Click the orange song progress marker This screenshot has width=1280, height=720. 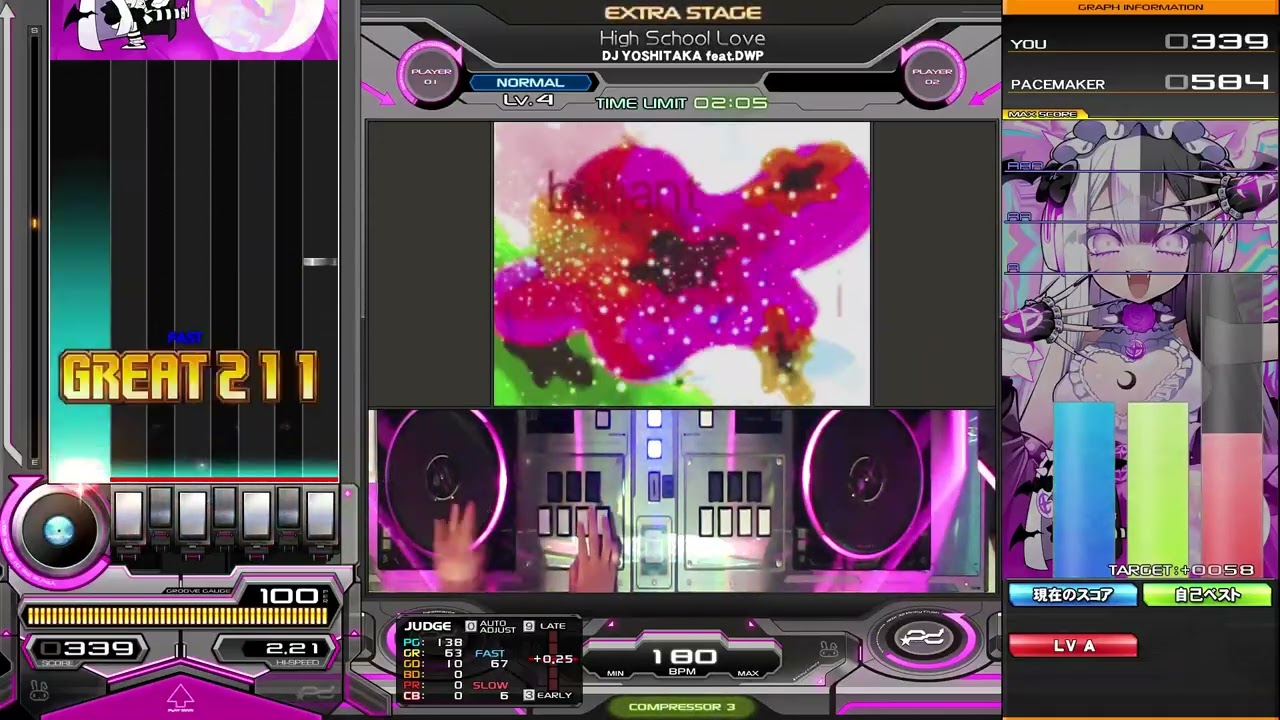[34, 223]
